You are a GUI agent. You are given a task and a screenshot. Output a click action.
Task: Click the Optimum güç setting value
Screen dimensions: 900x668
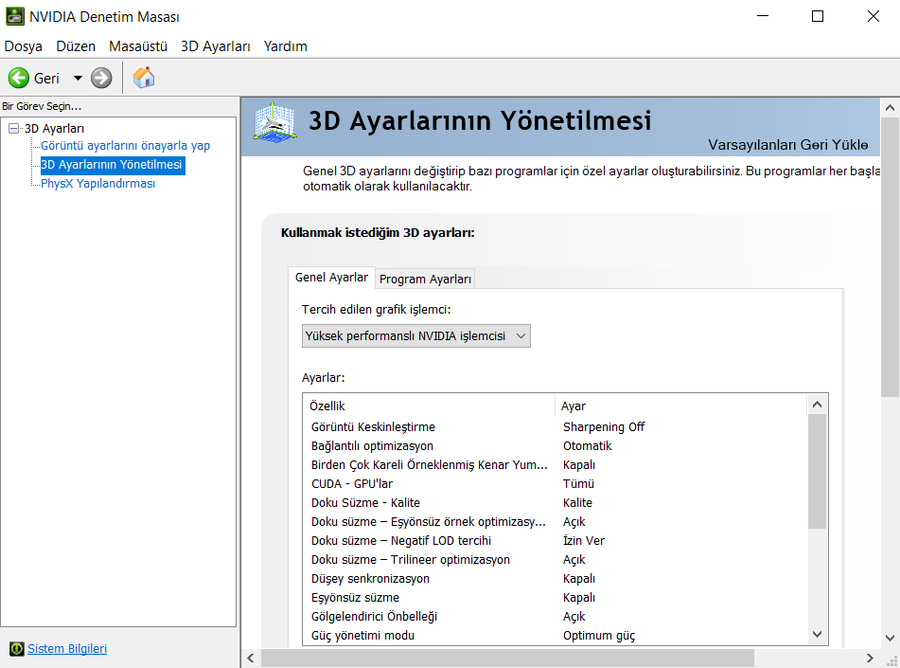click(599, 635)
